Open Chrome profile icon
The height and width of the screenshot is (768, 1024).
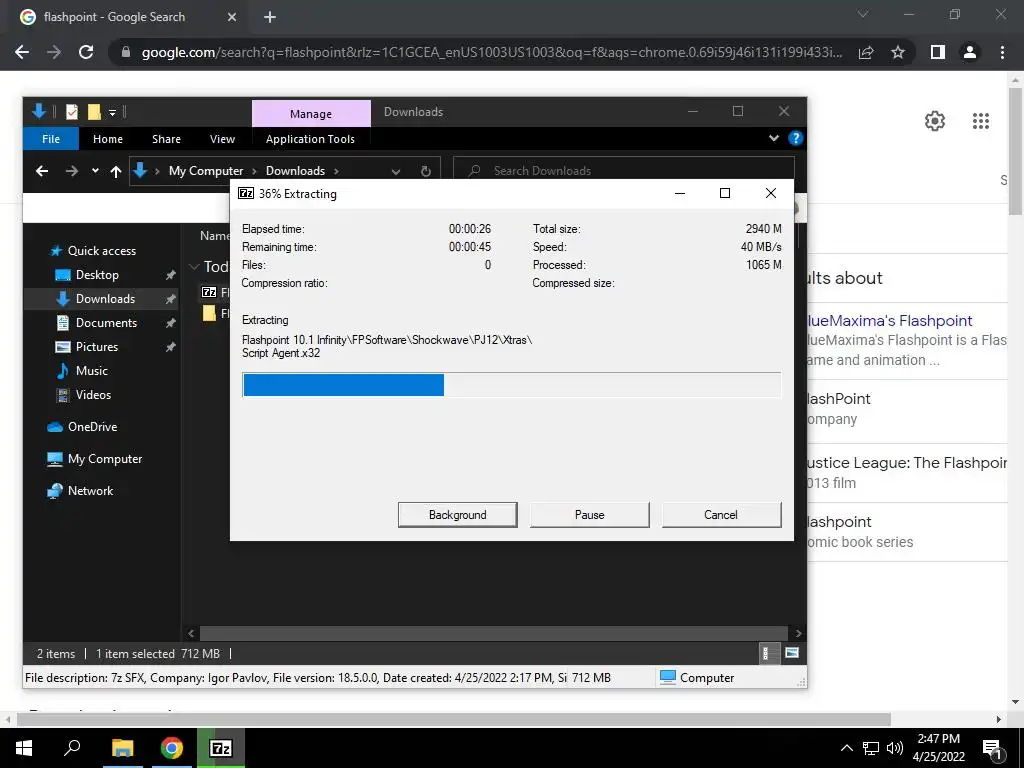coord(970,52)
